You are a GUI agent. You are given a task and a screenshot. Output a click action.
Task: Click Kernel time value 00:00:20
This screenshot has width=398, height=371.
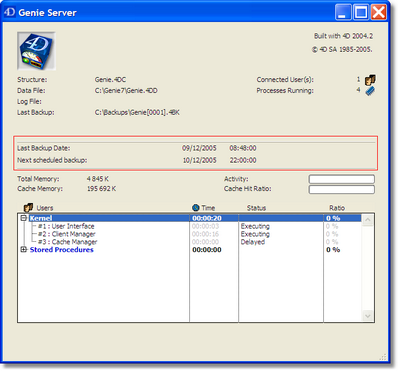click(x=207, y=218)
